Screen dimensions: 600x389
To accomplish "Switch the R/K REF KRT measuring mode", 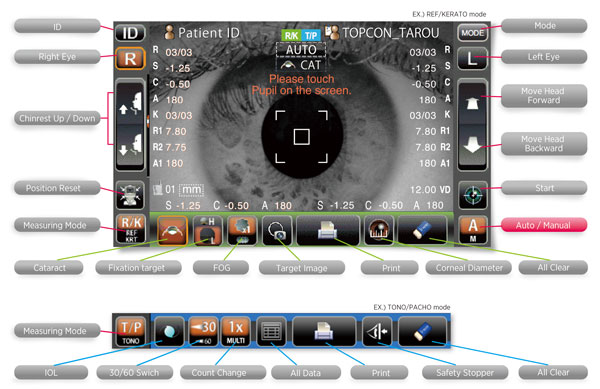I will coord(131,229).
